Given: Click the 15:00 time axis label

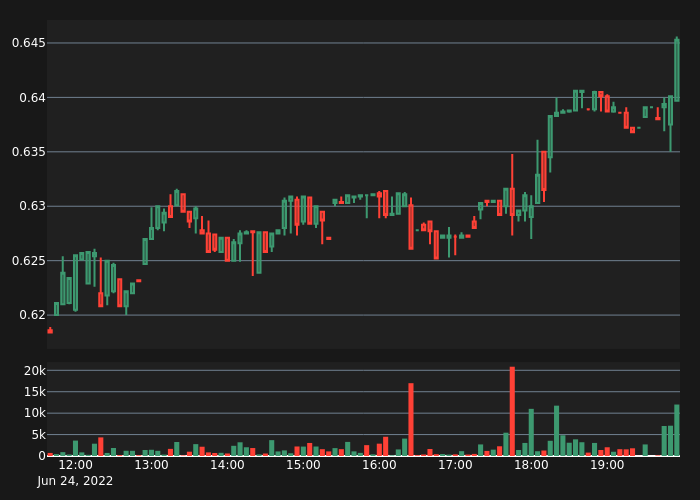Looking at the screenshot, I should pos(303,465).
